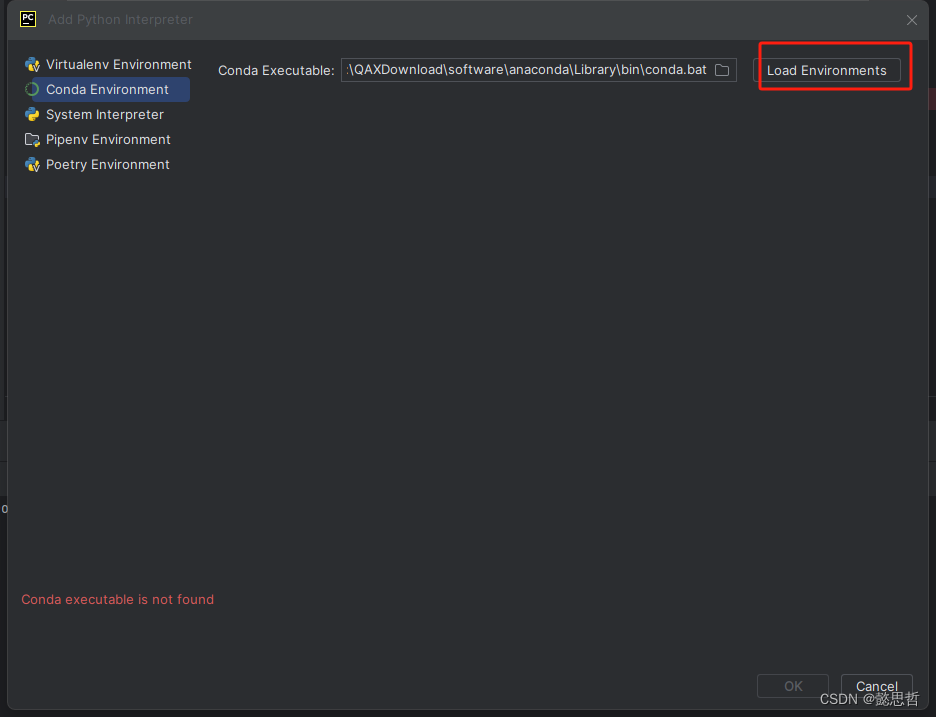Switch to Poetry Environment

point(107,165)
